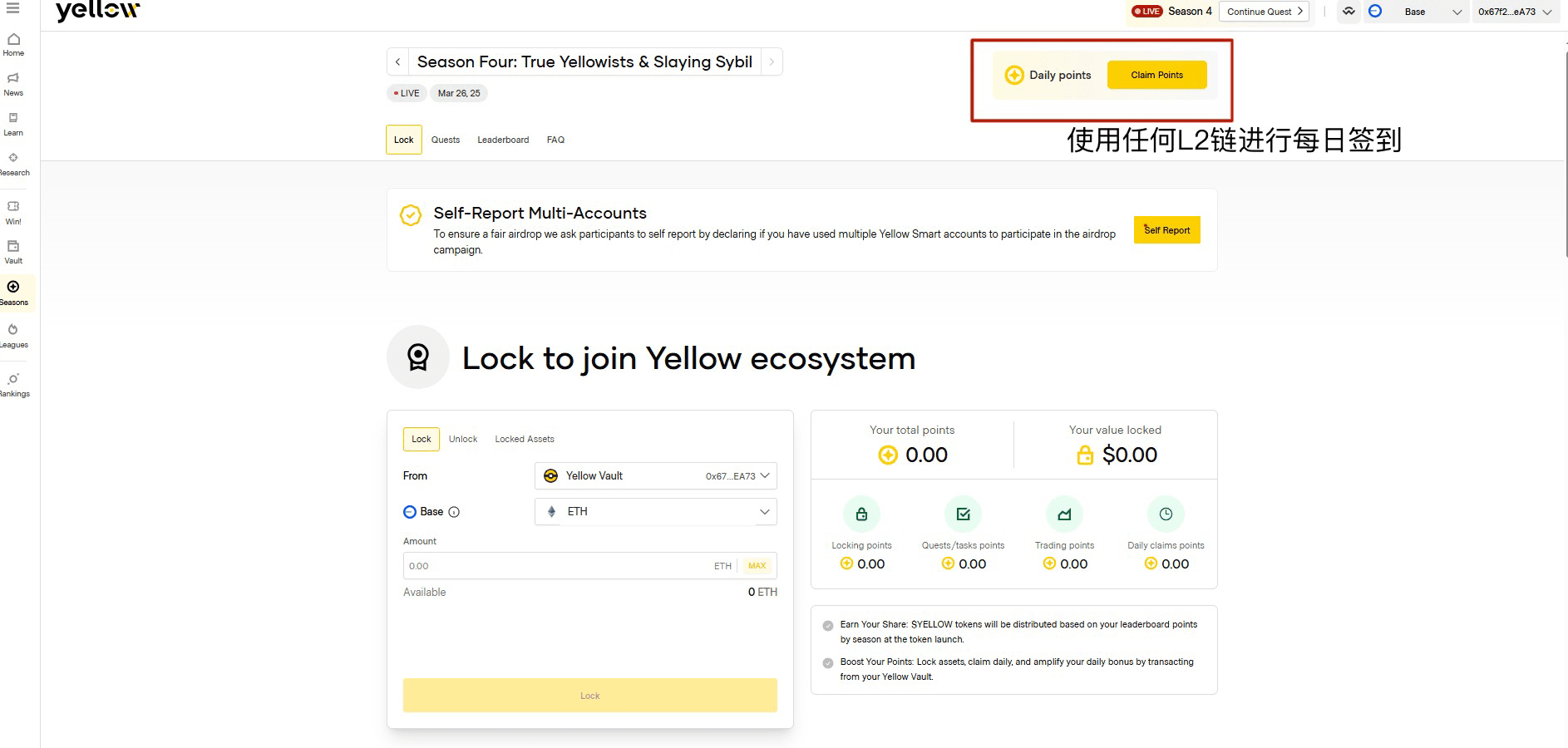The width and height of the screenshot is (1568, 748).
Task: Click the wallet connection icon in header
Action: click(1349, 12)
